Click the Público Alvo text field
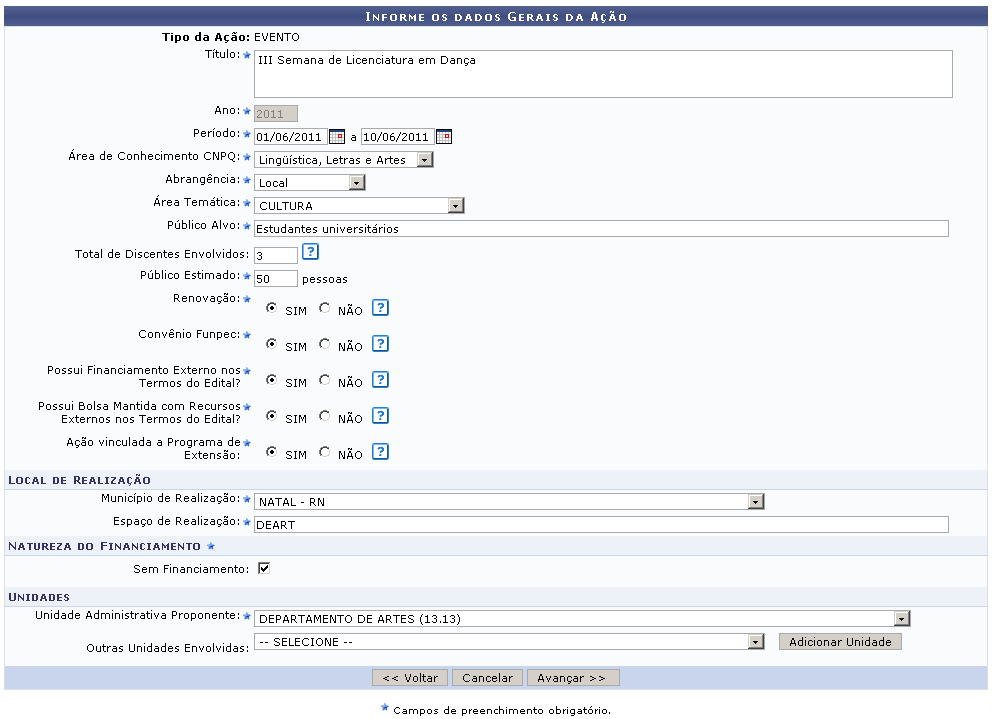 coord(600,229)
